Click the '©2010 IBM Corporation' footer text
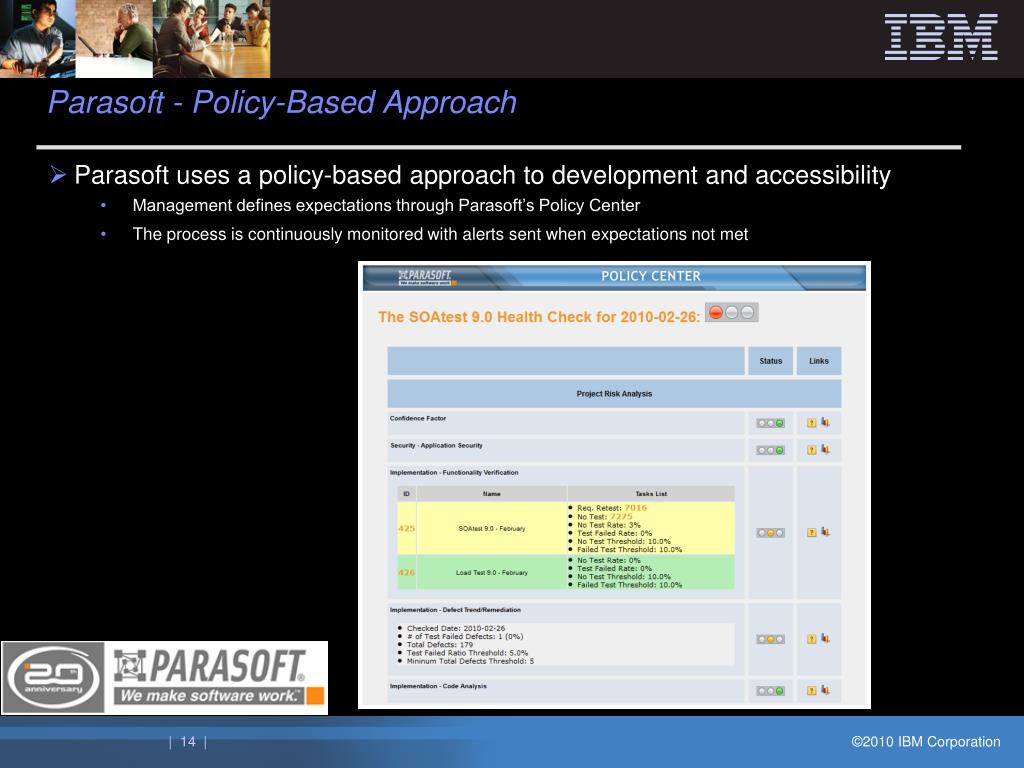Screen dimensions: 1024x768 (x=925, y=742)
